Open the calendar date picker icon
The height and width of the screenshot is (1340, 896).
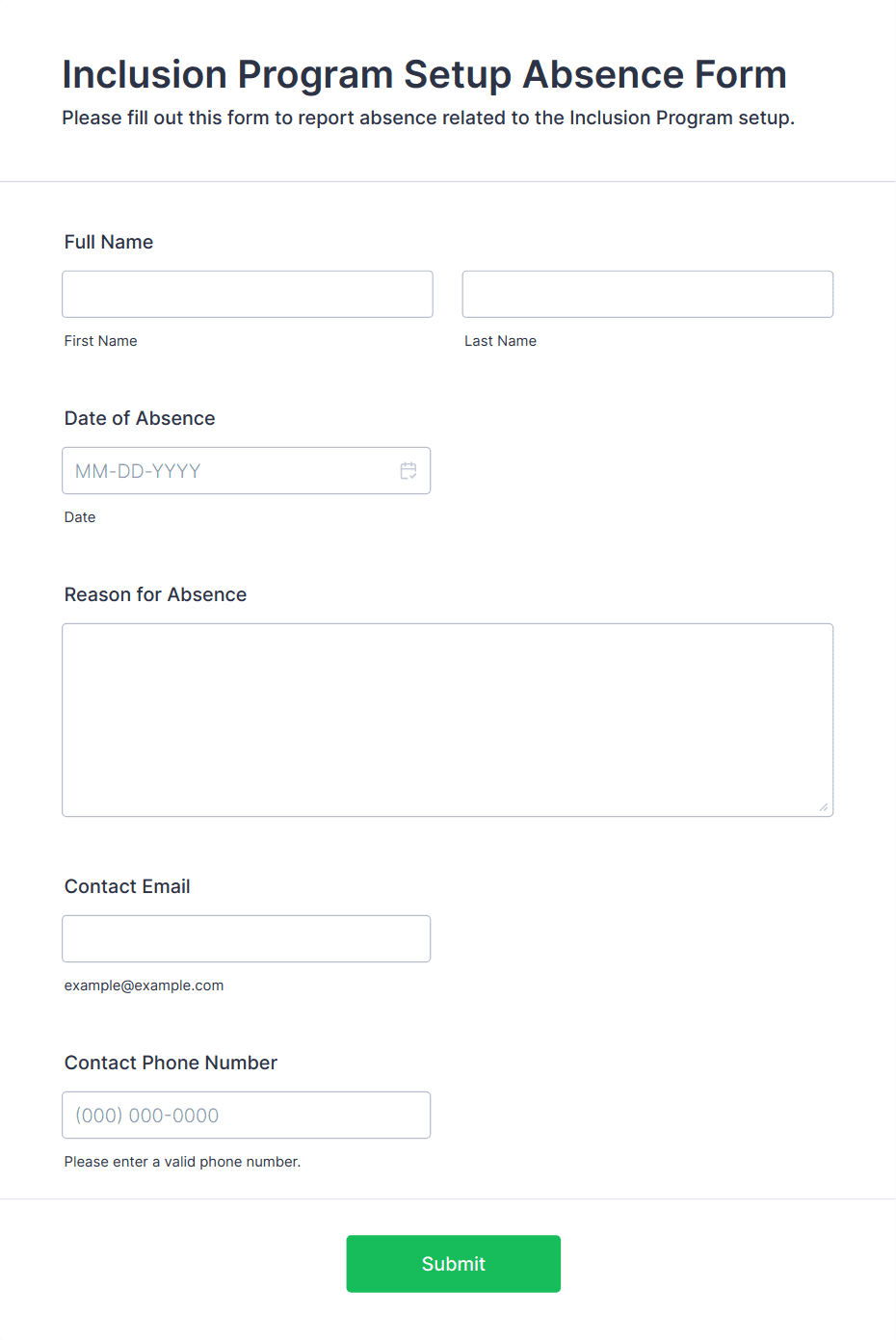click(408, 471)
